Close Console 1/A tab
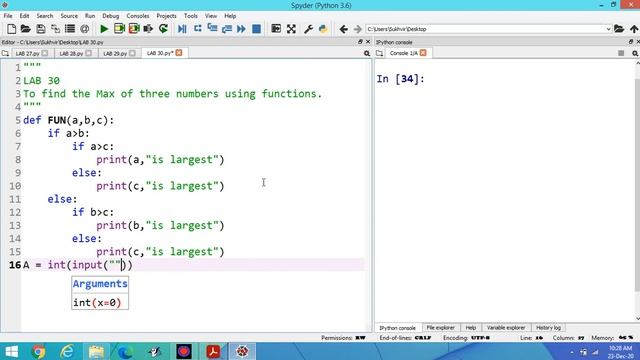Screen dimensions: 640x360 pyautogui.click(x=423, y=53)
